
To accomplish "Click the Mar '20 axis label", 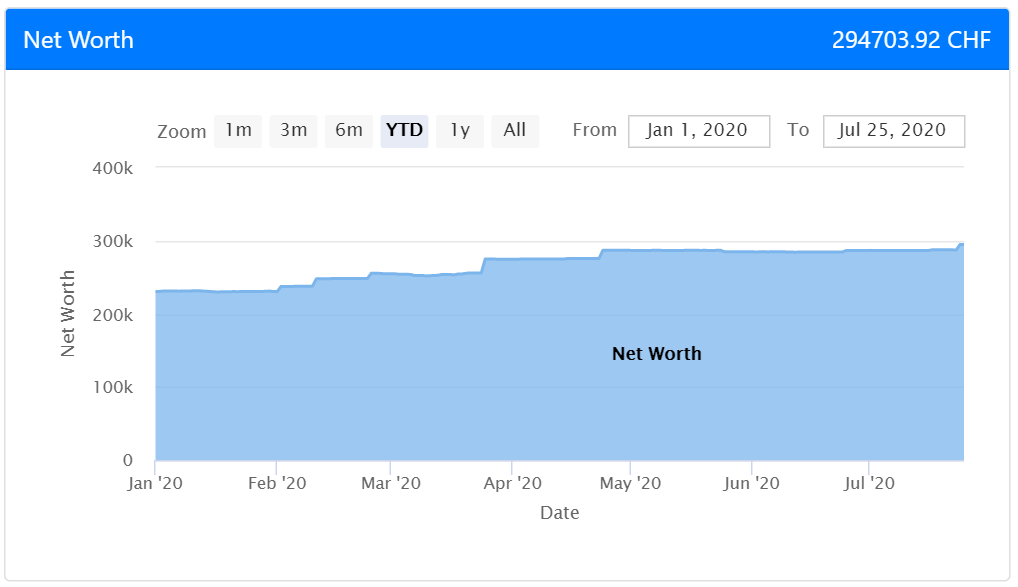I will click(391, 483).
